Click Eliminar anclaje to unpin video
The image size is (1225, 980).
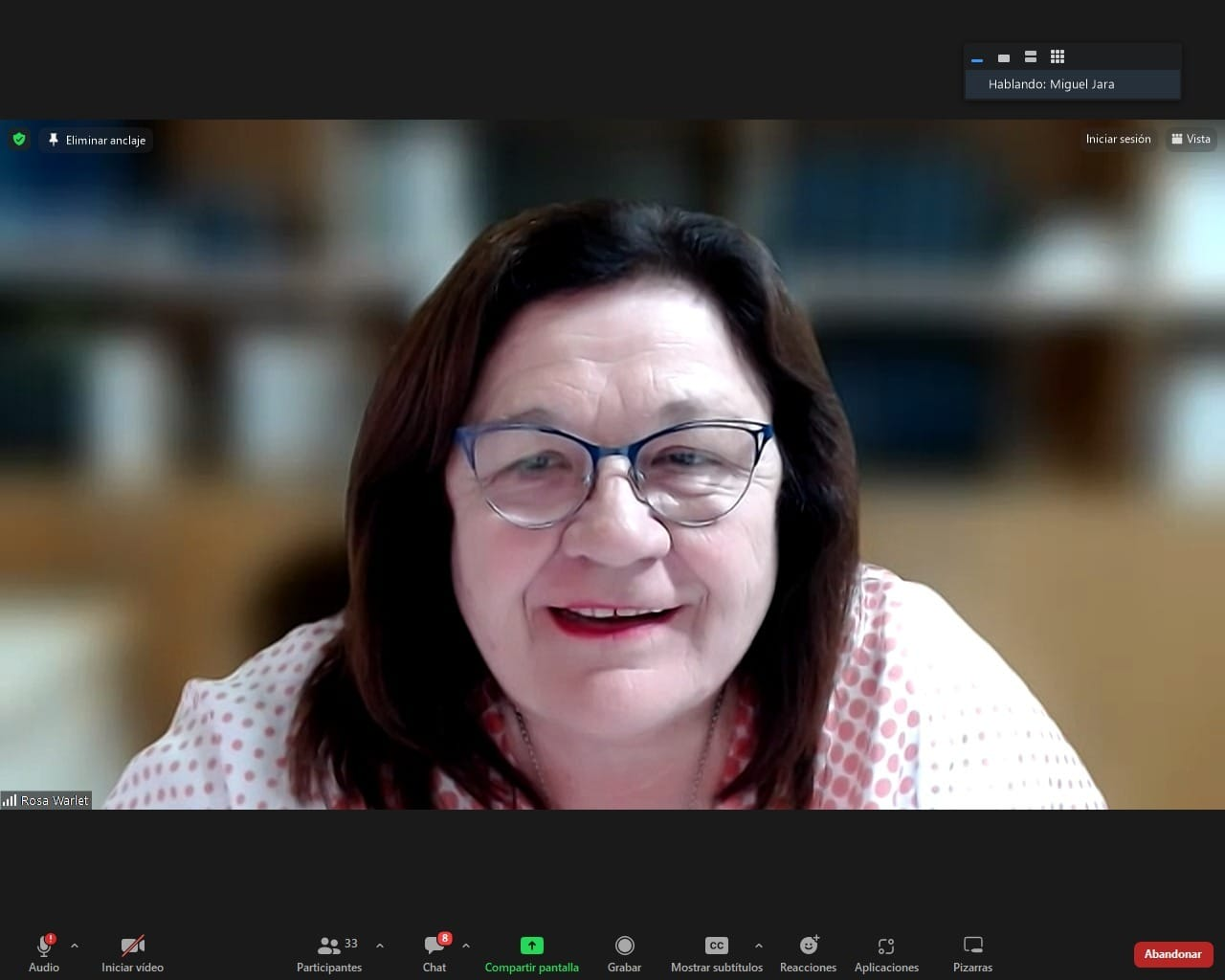(x=96, y=140)
